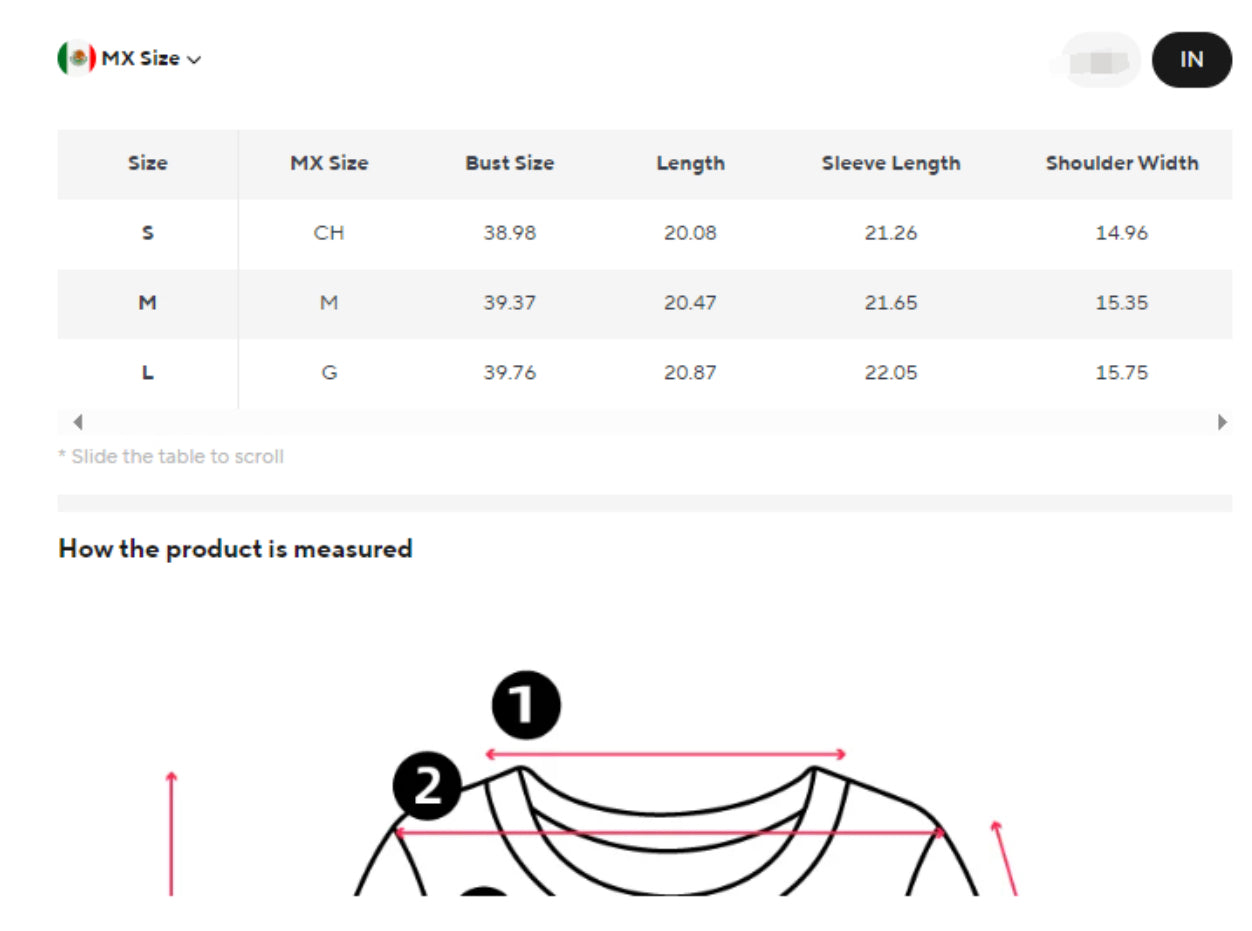Choose the bold L size row label
Image resolution: width=1252 pixels, height=931 pixels.
click(x=148, y=374)
